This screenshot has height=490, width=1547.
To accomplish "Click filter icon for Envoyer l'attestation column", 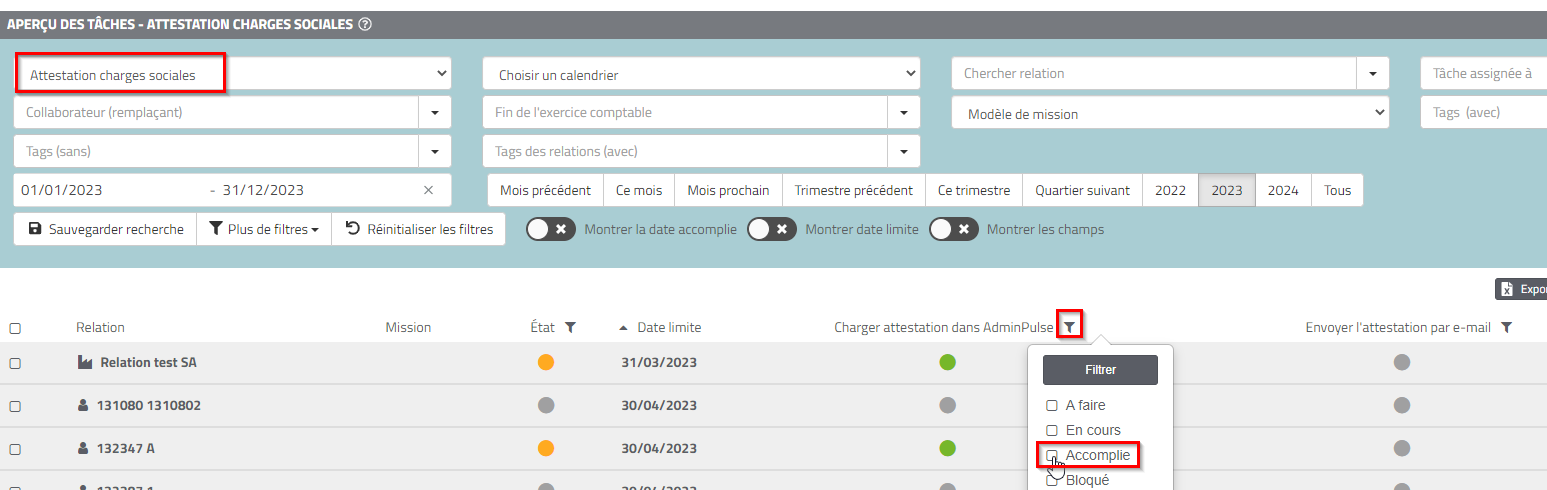I will pyautogui.click(x=1507, y=327).
